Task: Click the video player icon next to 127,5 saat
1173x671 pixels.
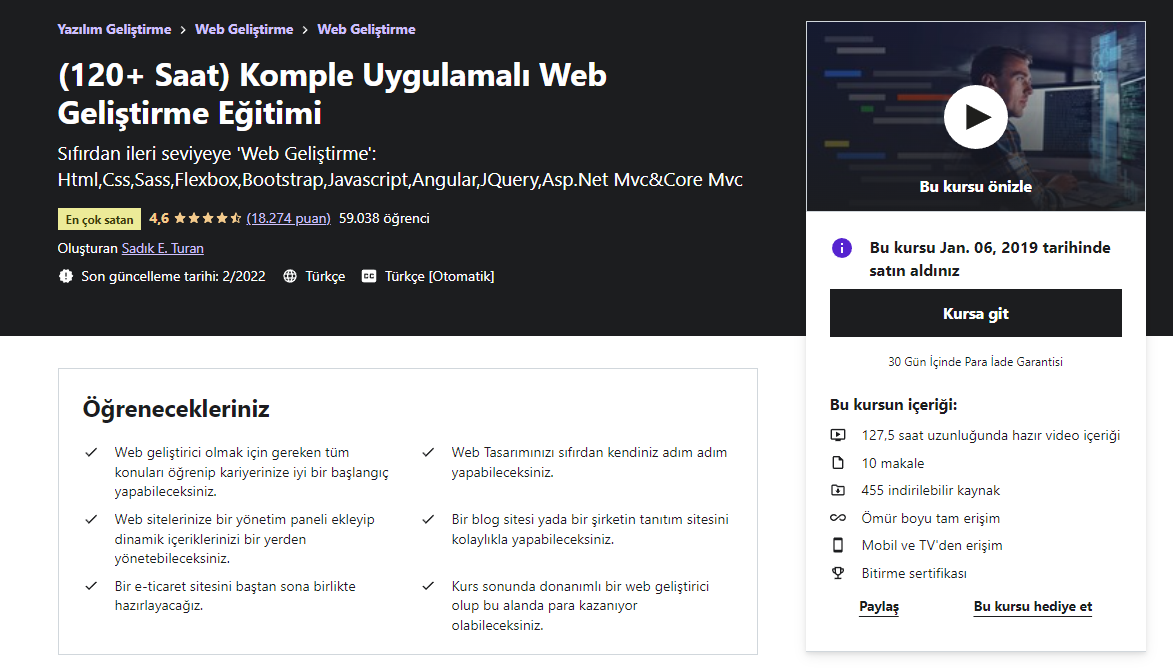Action: 838,435
